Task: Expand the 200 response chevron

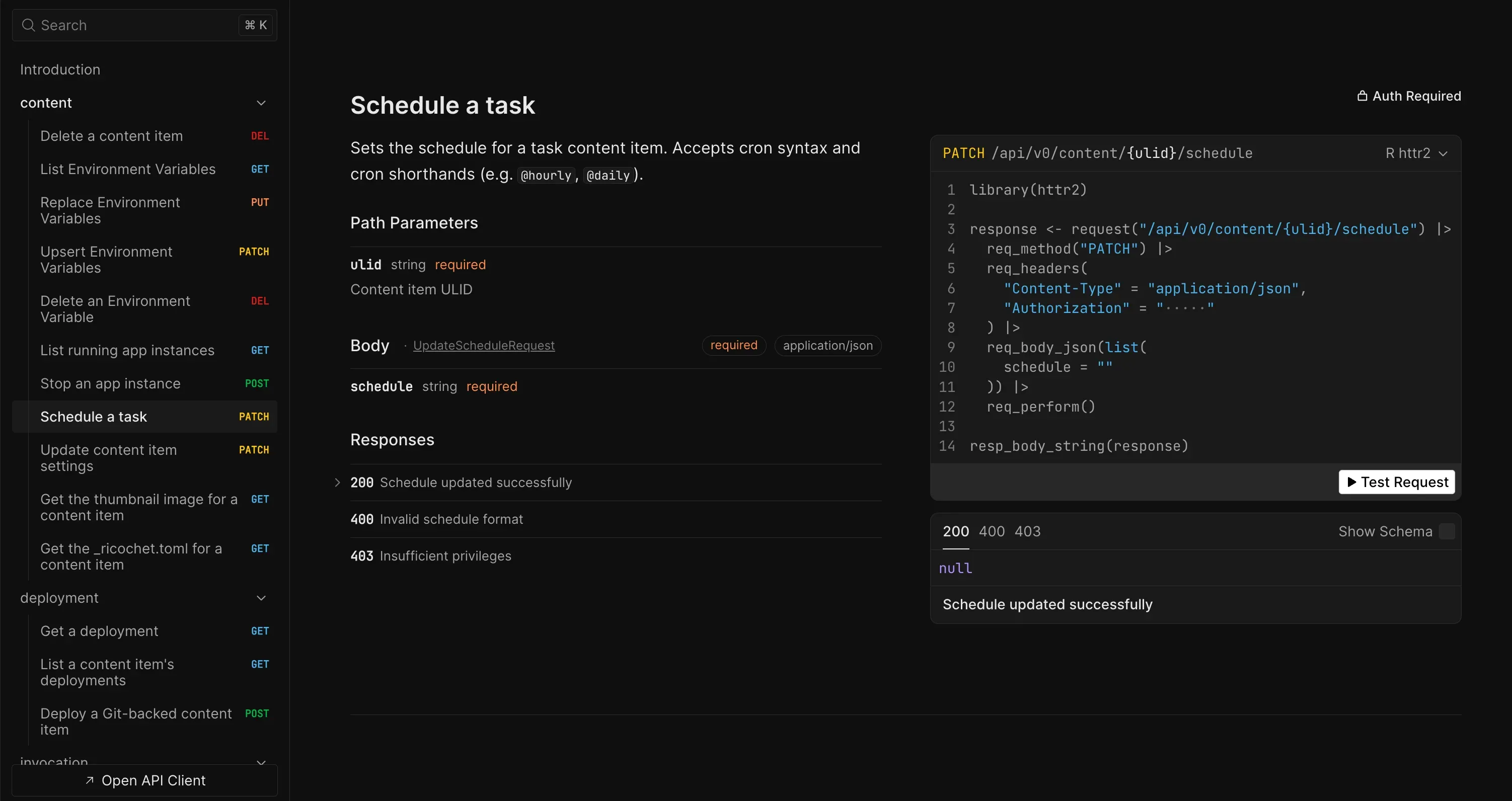Action: (338, 483)
